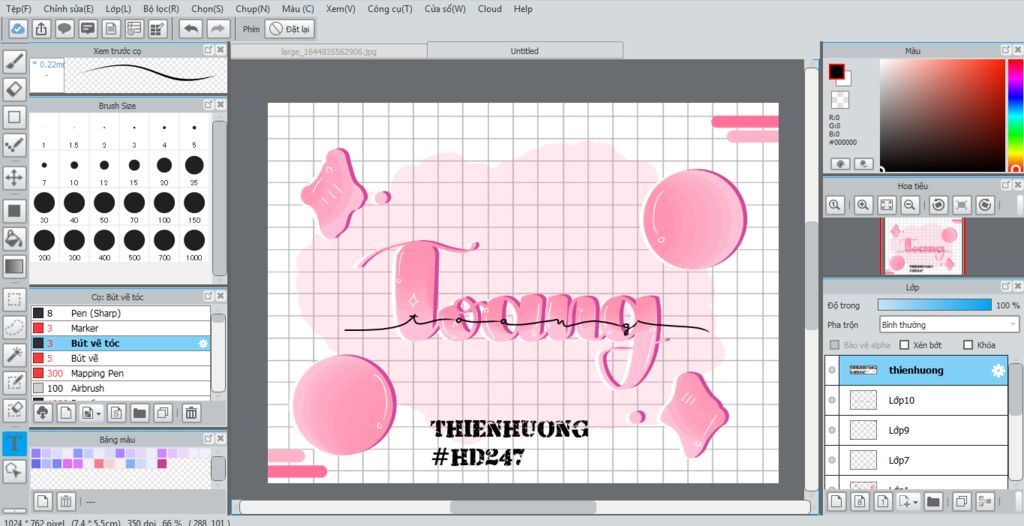The height and width of the screenshot is (526, 1024).
Task: Add a new layer
Action: coord(837,501)
